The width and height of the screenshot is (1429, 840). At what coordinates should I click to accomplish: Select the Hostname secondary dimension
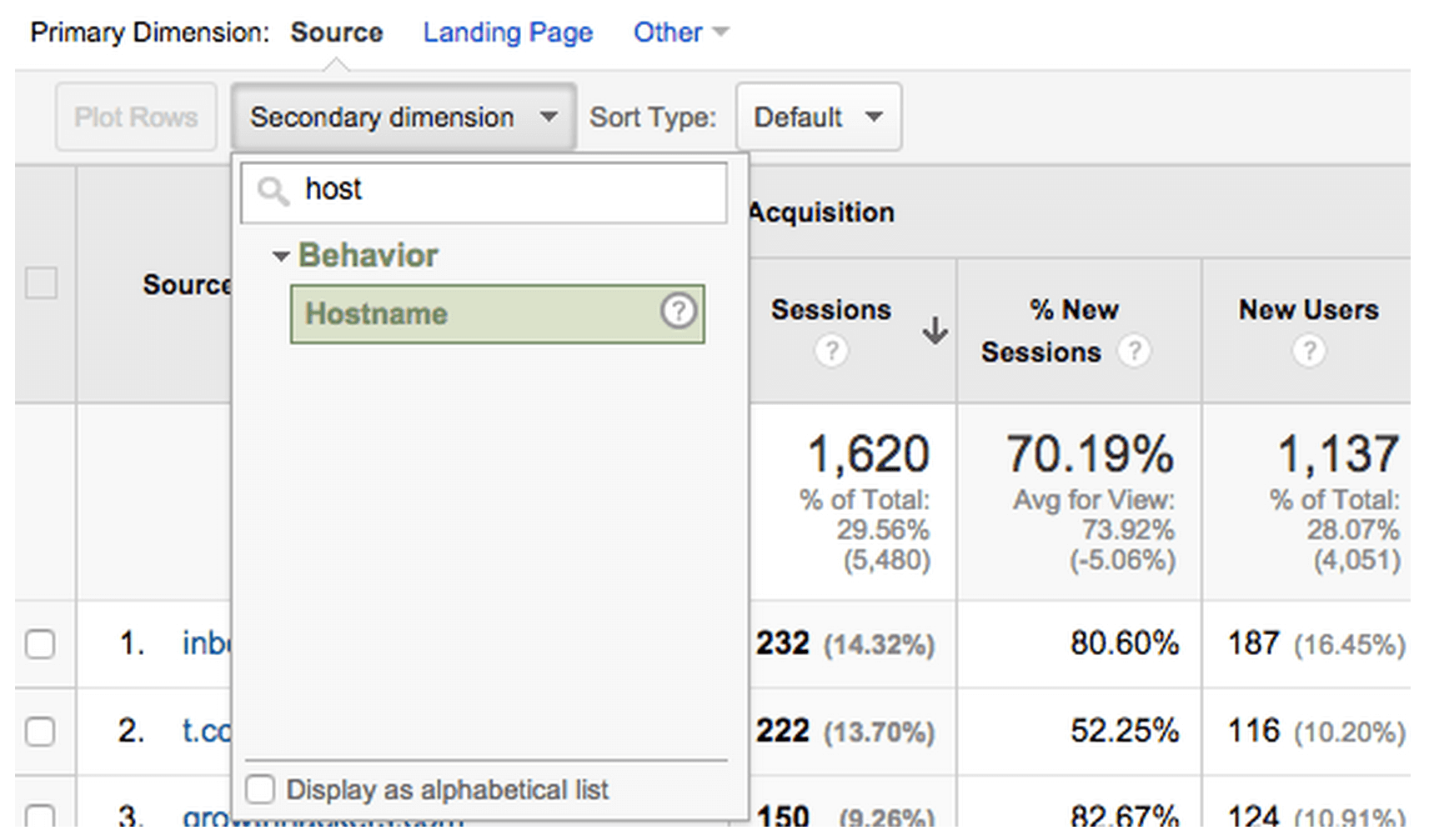[377, 314]
